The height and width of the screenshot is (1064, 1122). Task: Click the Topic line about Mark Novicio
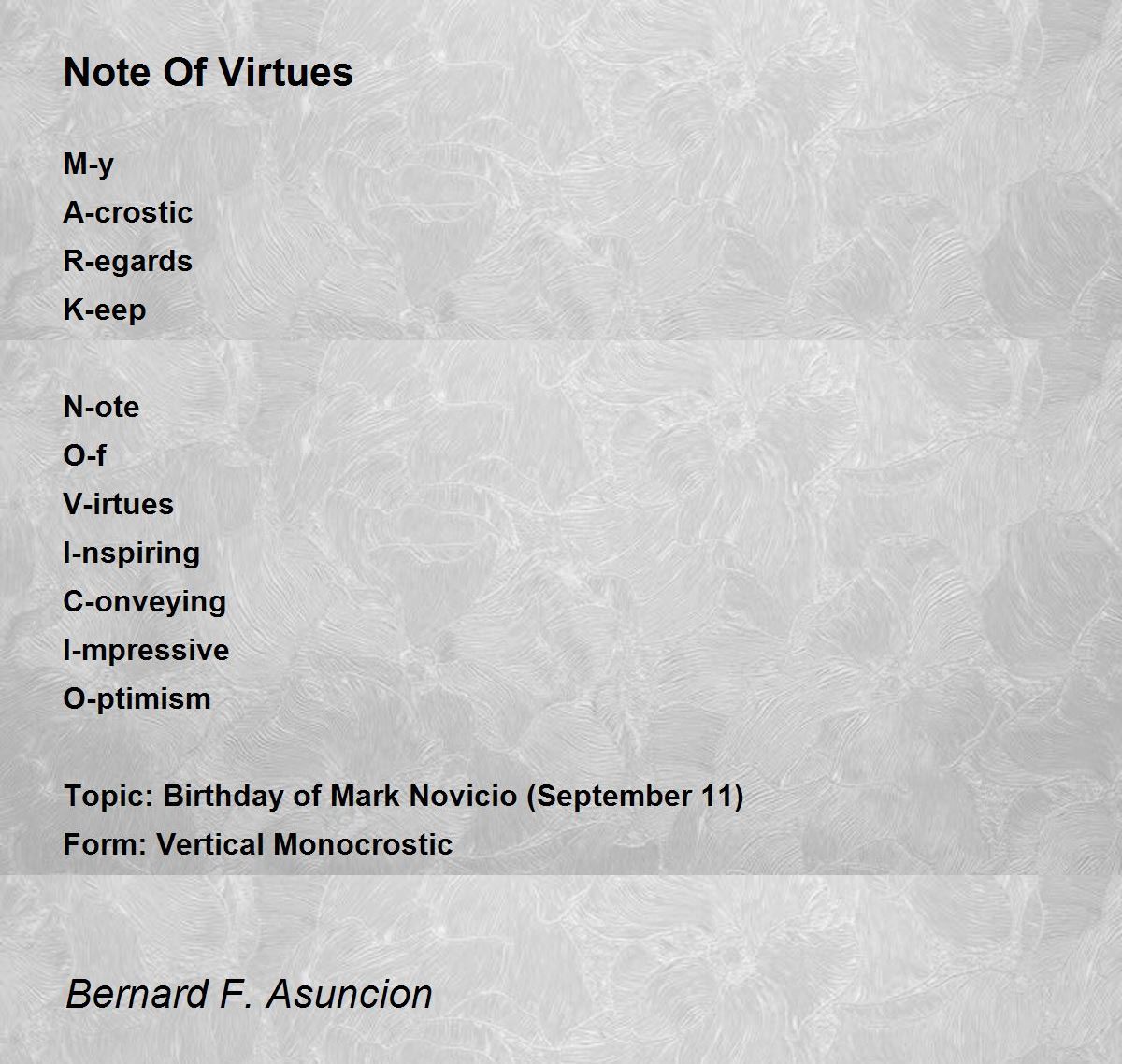[x=403, y=797]
